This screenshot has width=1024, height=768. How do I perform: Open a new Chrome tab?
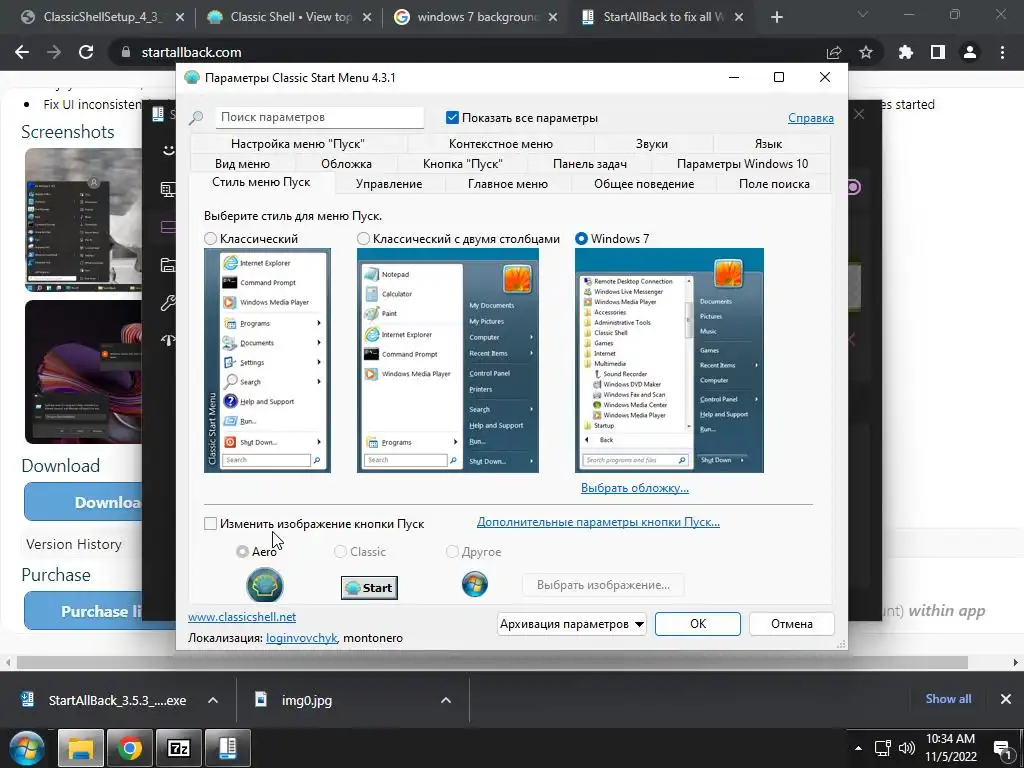(776, 18)
